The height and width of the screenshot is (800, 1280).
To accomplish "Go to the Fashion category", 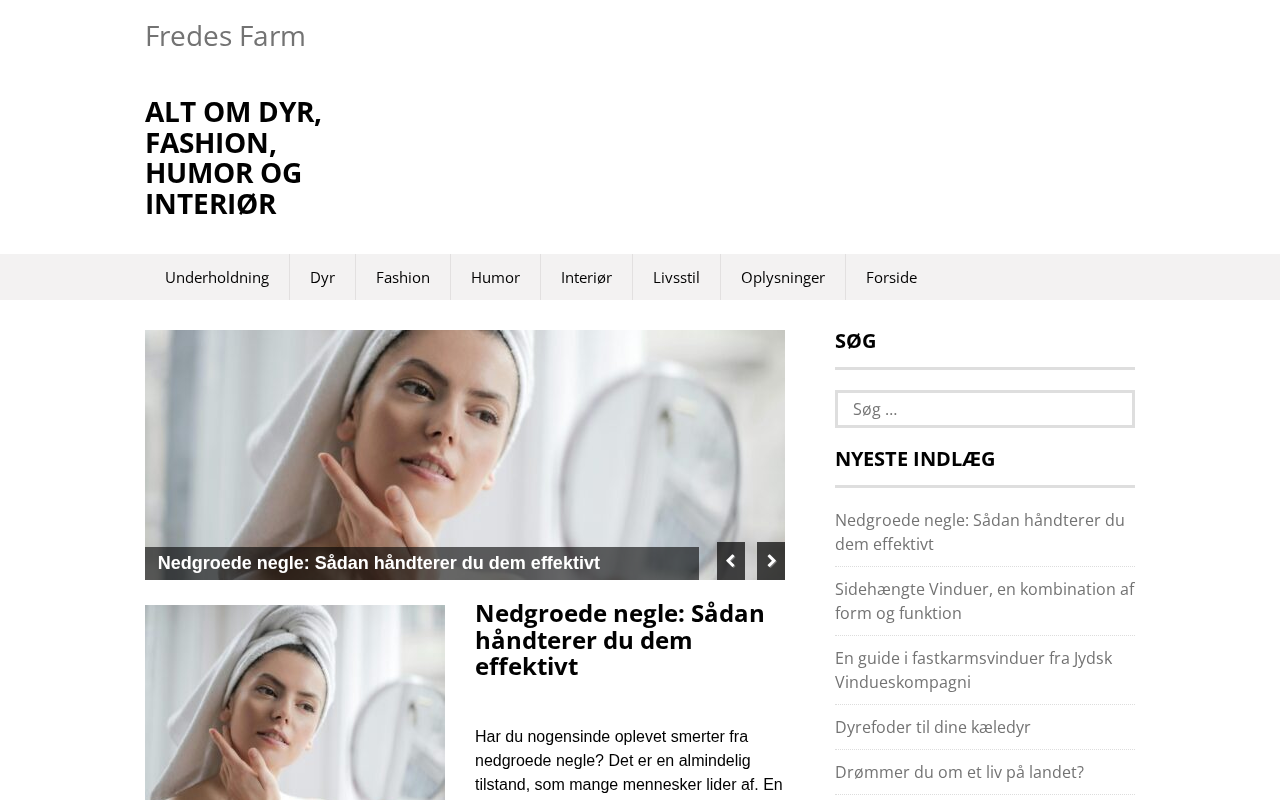I will click(x=403, y=277).
